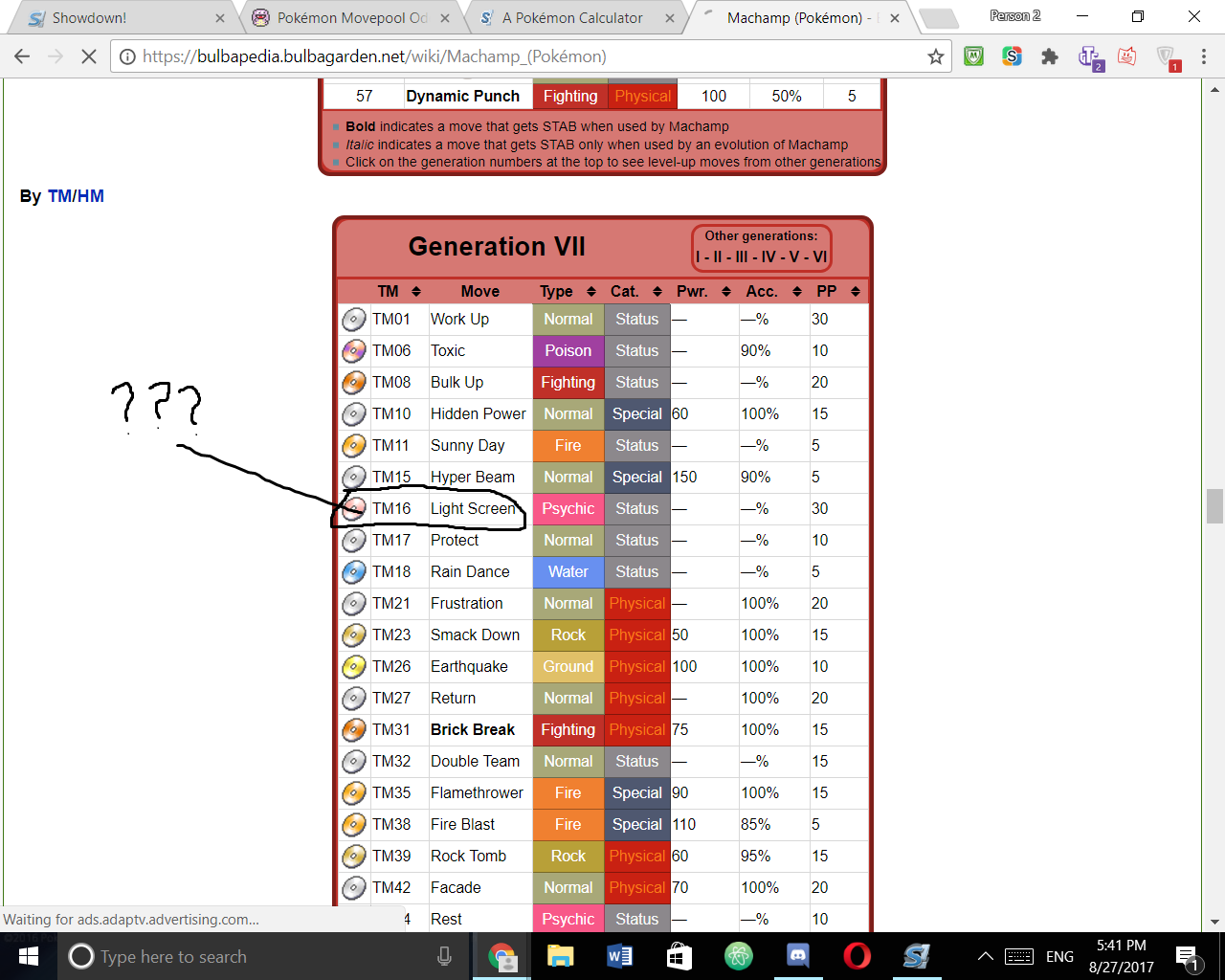The width and height of the screenshot is (1225, 980).
Task: Click the TM26 Earthquake disc icon
Action: (354, 667)
